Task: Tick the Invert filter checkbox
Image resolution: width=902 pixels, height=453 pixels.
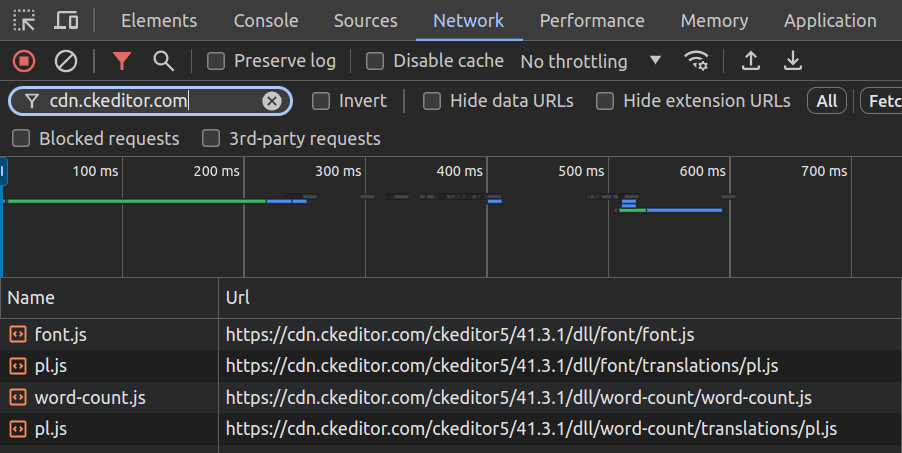Action: pyautogui.click(x=321, y=100)
